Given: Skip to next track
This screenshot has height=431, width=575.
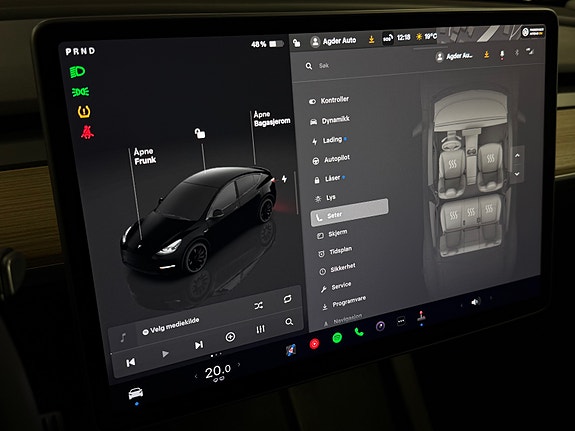Looking at the screenshot, I should pyautogui.click(x=199, y=345).
